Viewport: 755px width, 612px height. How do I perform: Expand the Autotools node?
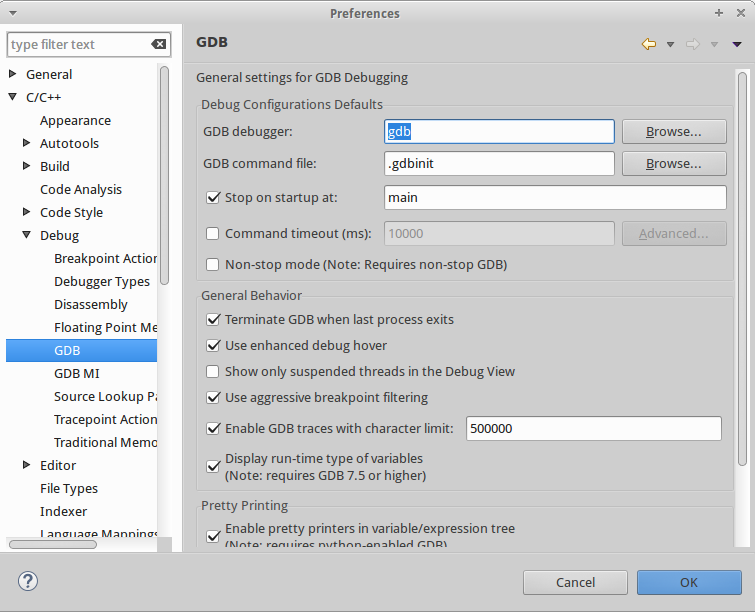(26, 143)
